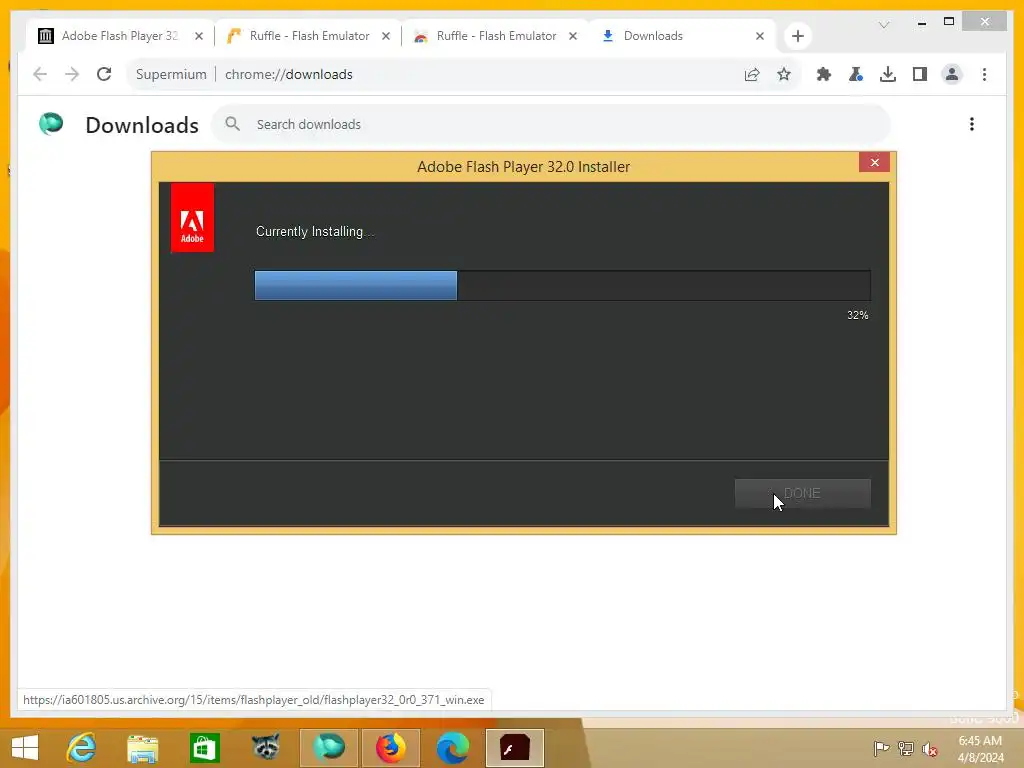Click the Adobe logo in installer
Screen dimensions: 1024x768
click(x=192, y=217)
